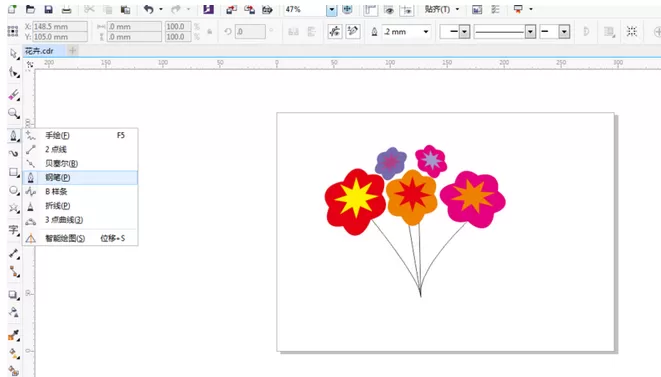Select the Transparency tool

click(x=13, y=312)
